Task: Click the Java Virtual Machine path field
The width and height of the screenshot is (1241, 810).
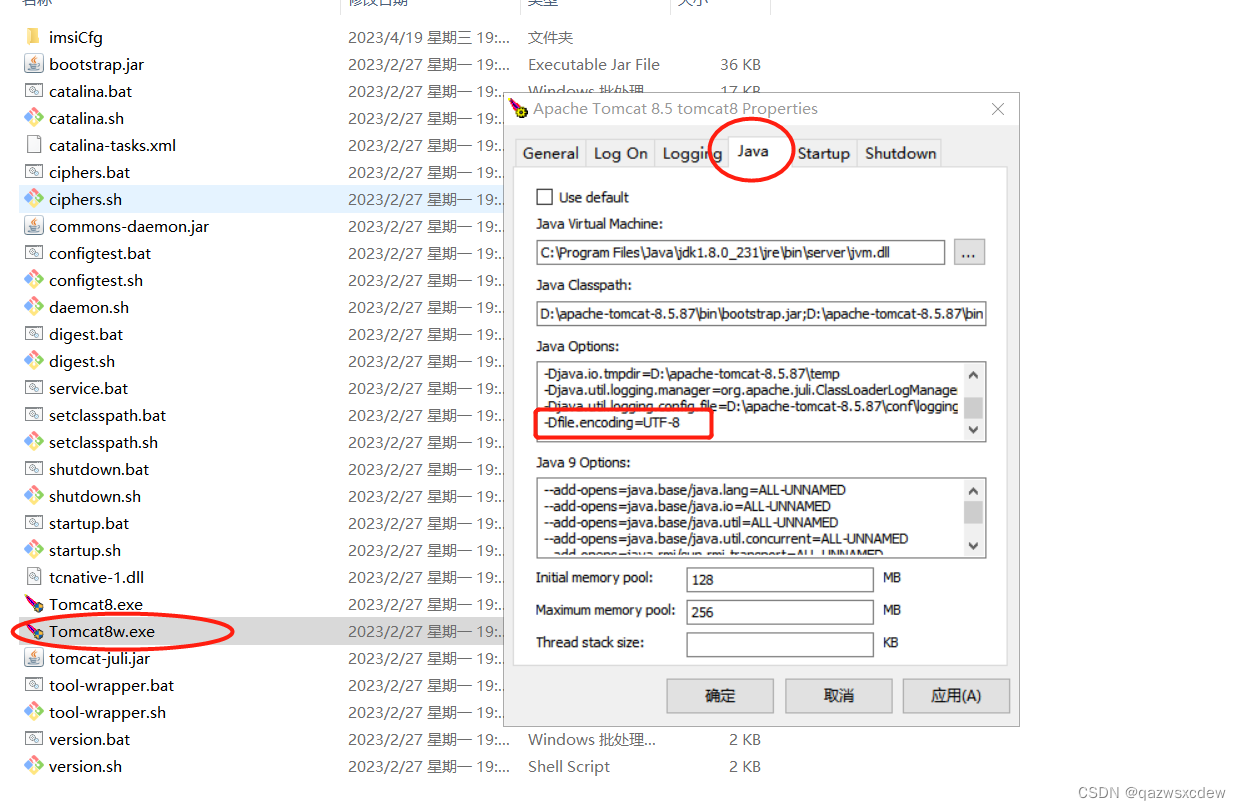Action: pos(740,252)
